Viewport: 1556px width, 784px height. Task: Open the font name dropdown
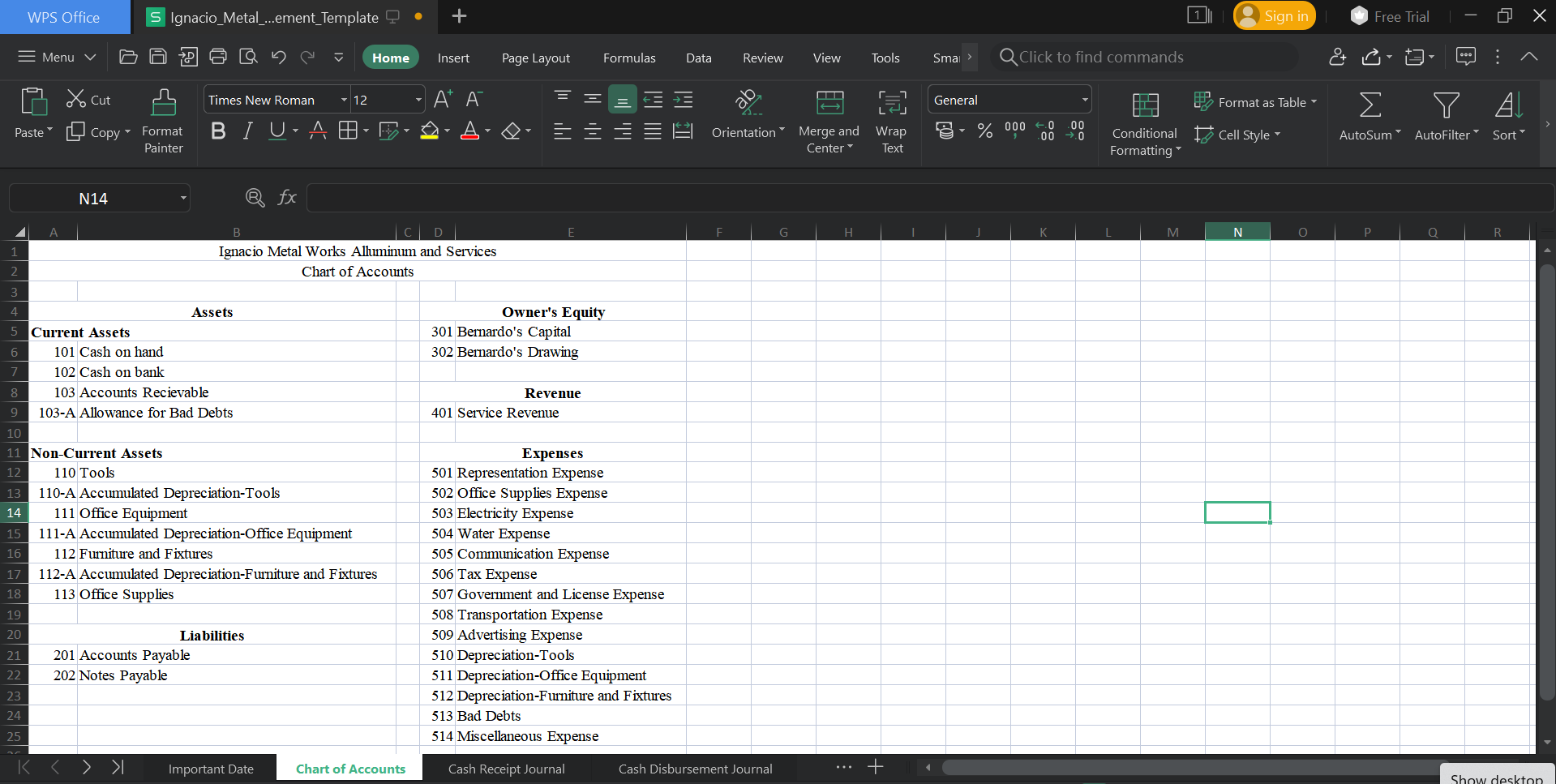click(x=344, y=100)
